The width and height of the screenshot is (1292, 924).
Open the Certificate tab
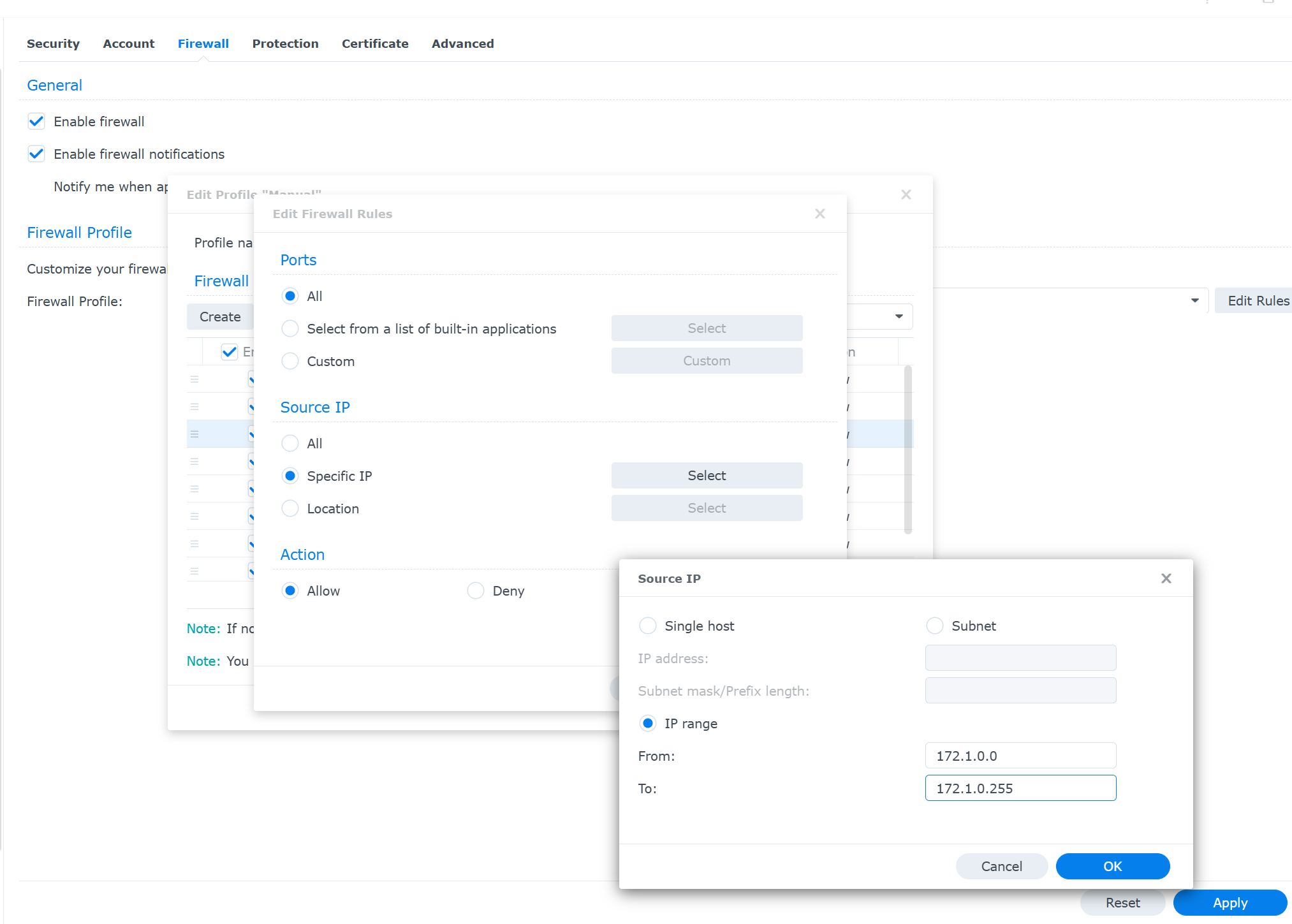[x=375, y=43]
